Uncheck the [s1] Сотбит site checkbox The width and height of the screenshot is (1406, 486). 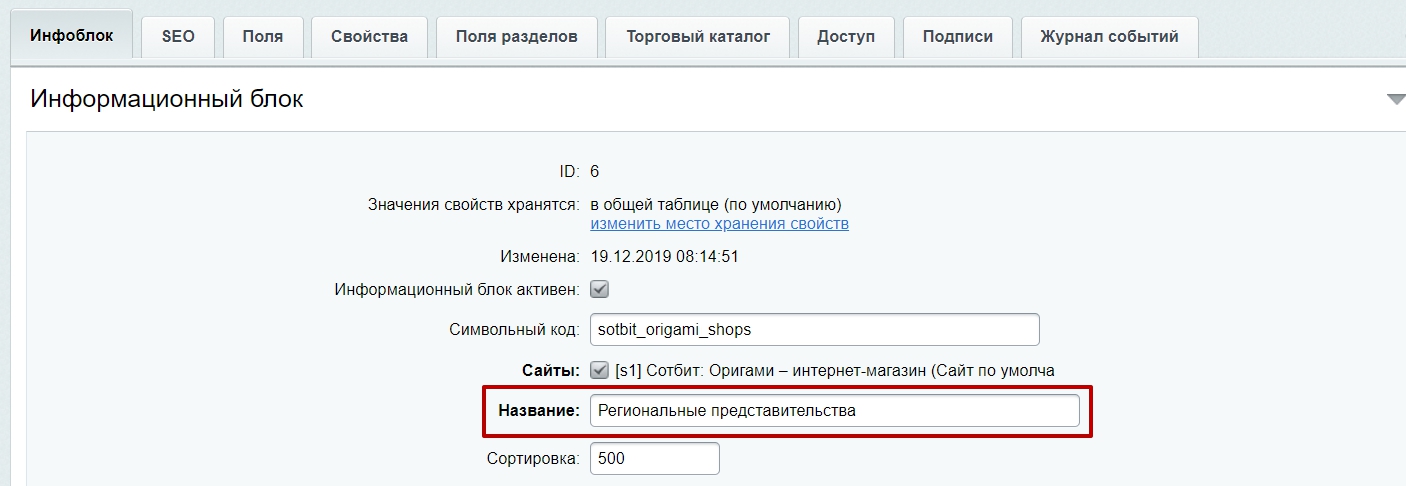[x=600, y=370]
